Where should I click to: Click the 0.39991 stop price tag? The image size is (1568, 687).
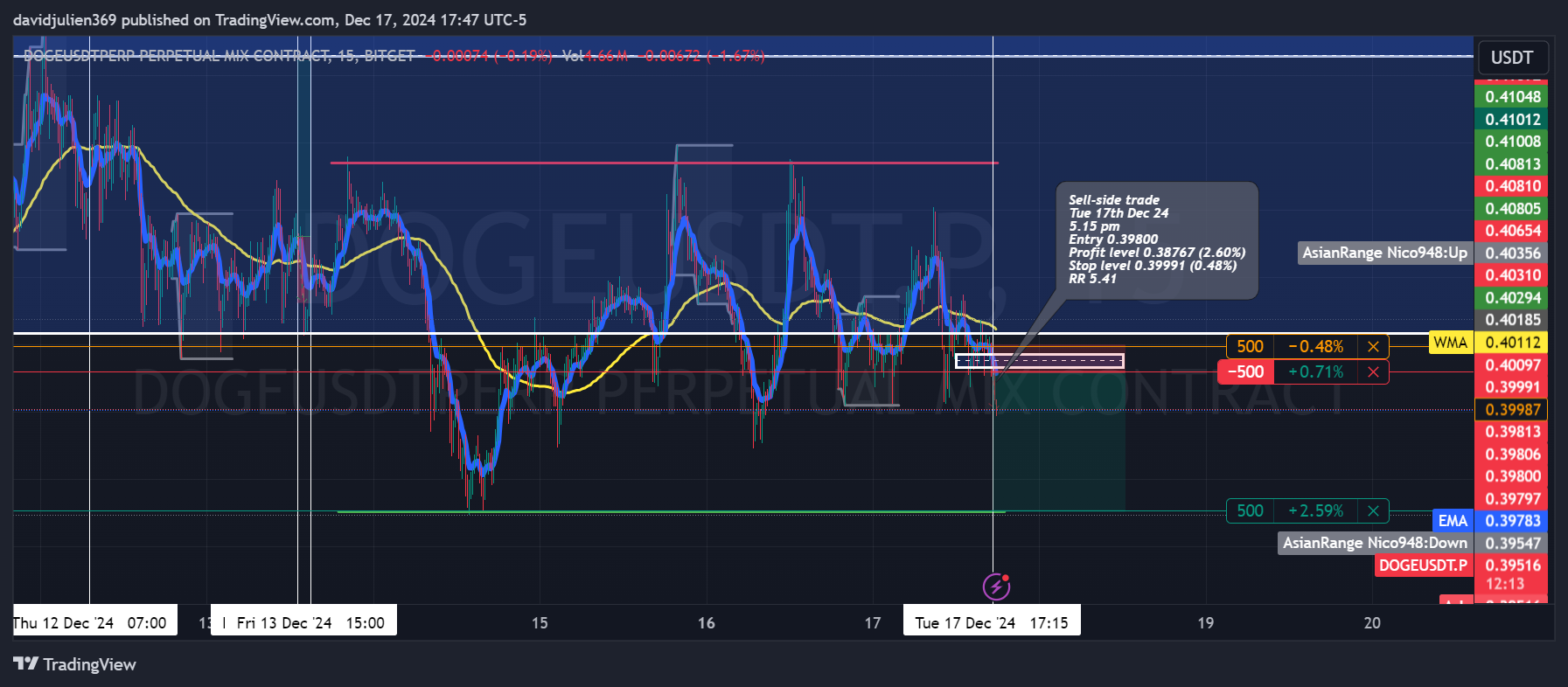(1512, 387)
